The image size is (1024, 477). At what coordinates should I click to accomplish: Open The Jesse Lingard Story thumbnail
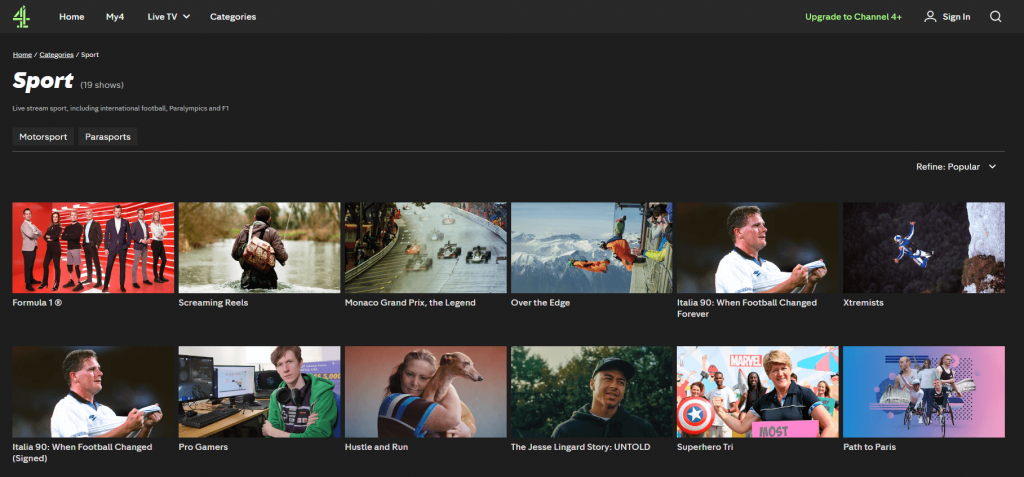point(592,392)
